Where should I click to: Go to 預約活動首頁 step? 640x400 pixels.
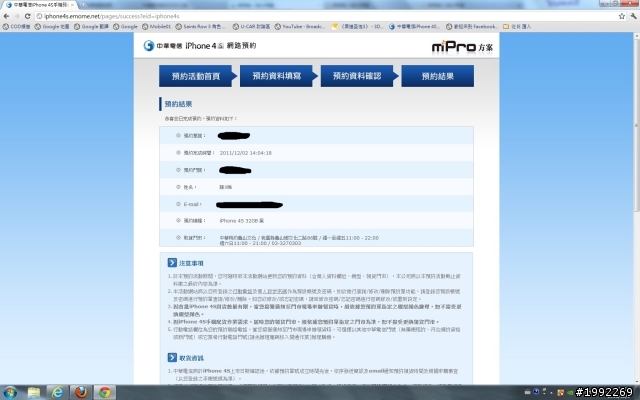pyautogui.click(x=196, y=76)
